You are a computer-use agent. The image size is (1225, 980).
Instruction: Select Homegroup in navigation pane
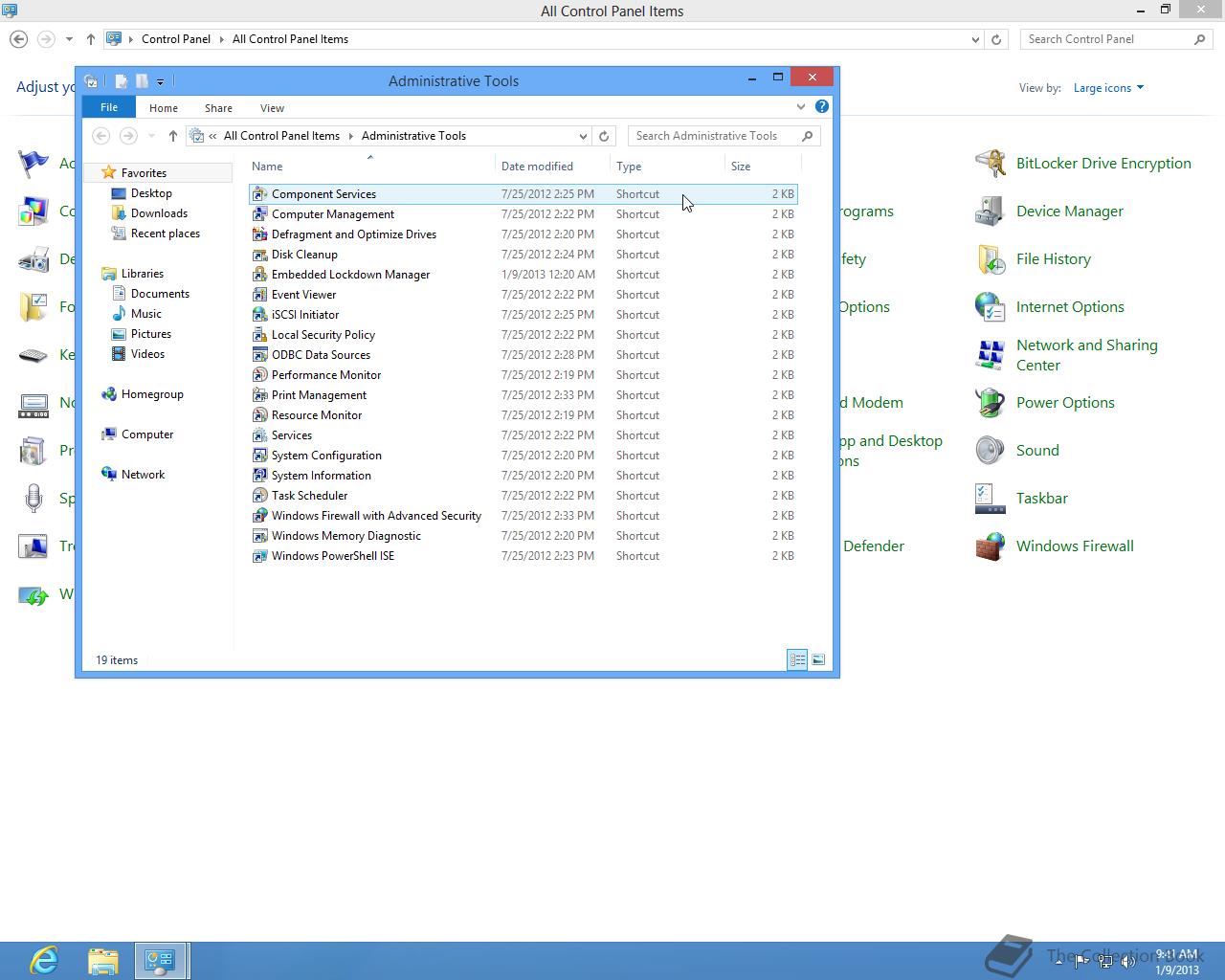(x=152, y=394)
